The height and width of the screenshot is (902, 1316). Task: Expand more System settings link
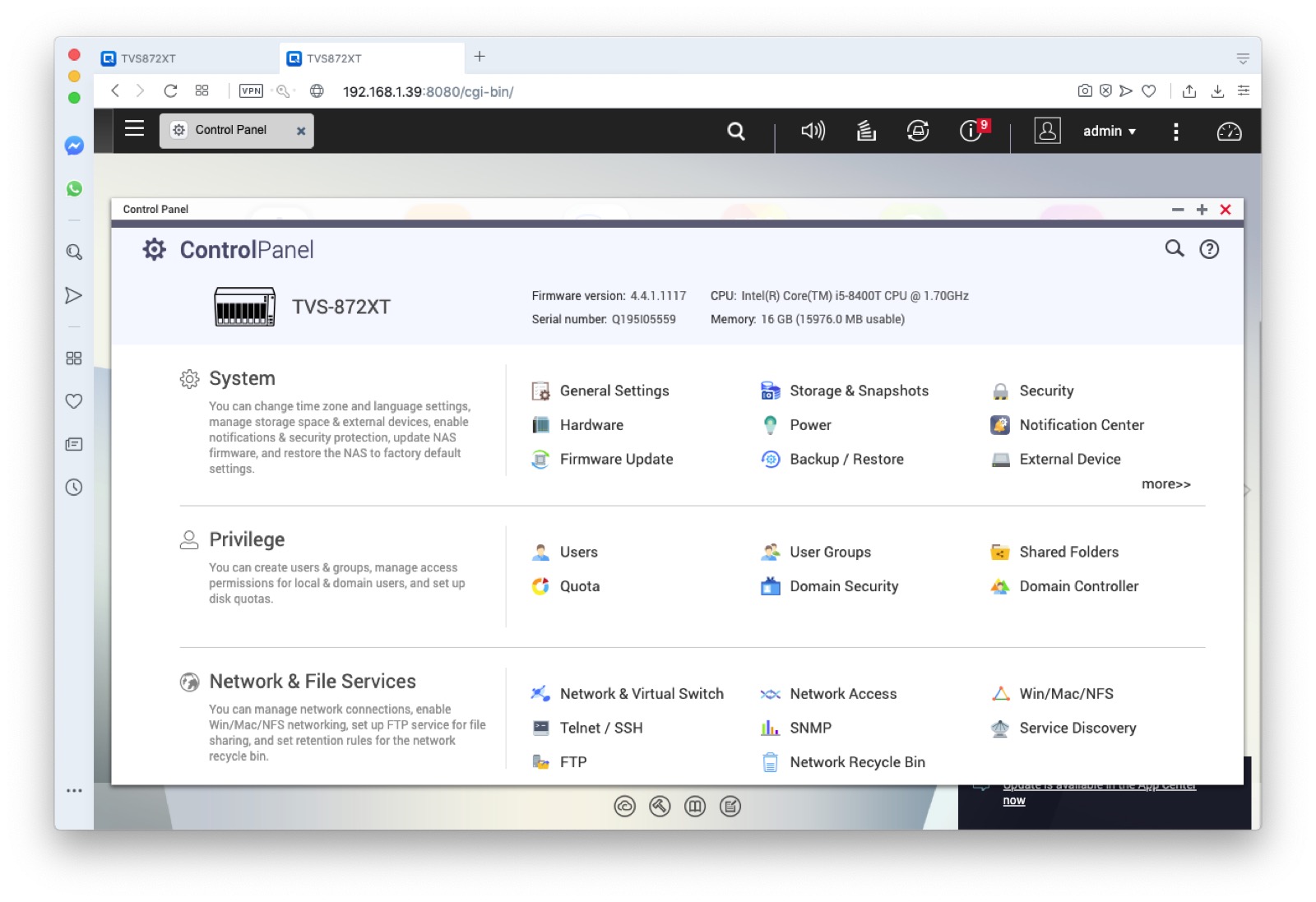click(1165, 484)
